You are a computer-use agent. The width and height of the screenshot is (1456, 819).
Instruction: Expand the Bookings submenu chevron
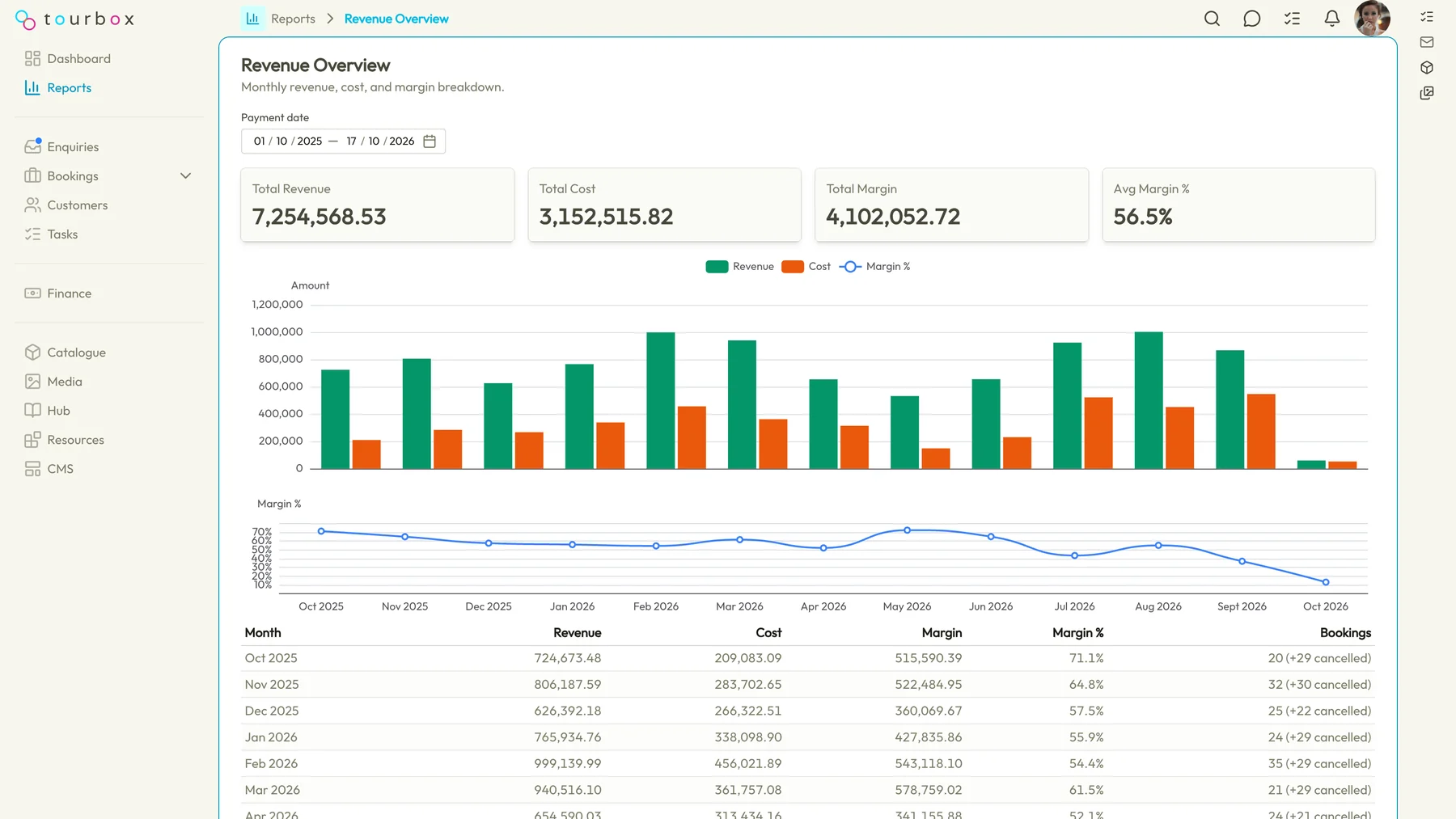(185, 176)
